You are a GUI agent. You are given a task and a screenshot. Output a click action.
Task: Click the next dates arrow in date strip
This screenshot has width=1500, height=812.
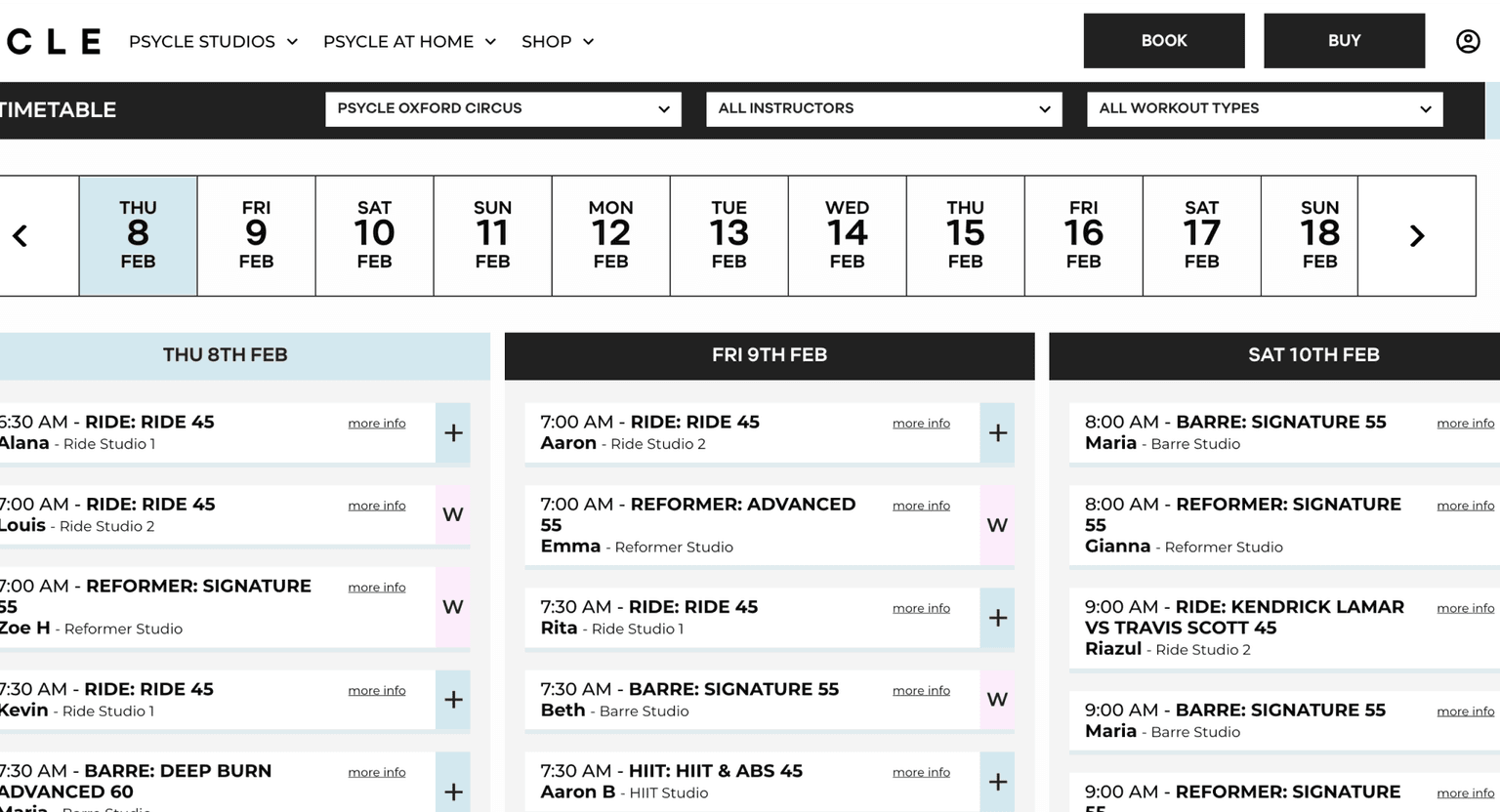tap(1417, 235)
